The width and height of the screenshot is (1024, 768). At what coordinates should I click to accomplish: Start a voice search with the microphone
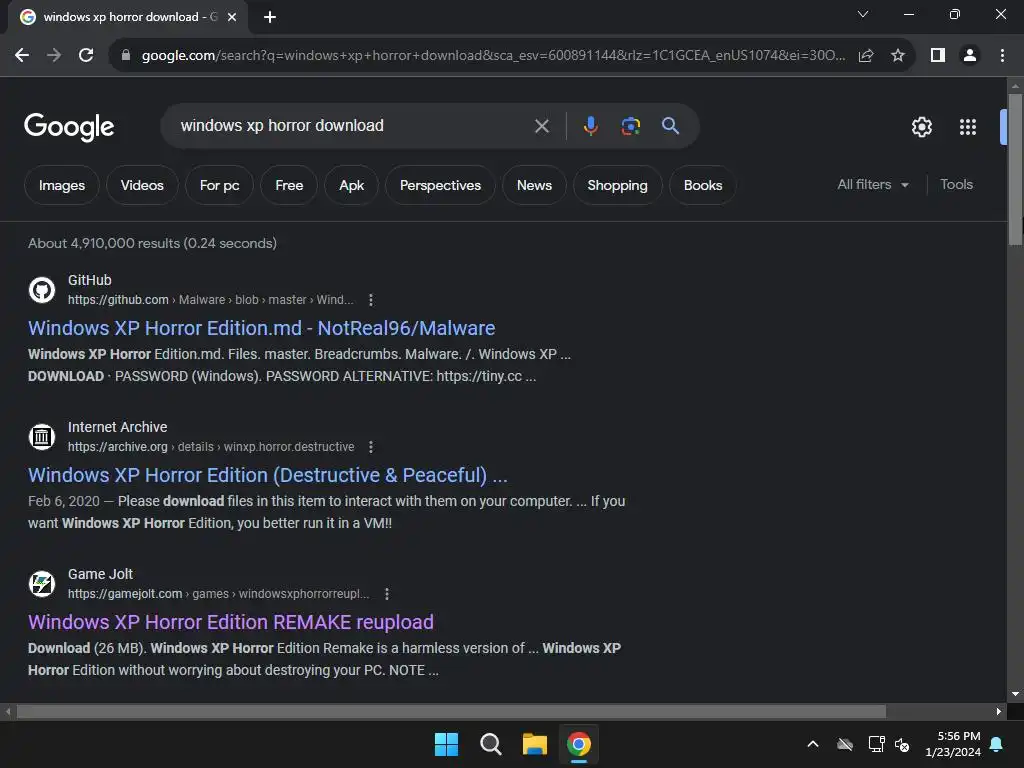coord(590,126)
